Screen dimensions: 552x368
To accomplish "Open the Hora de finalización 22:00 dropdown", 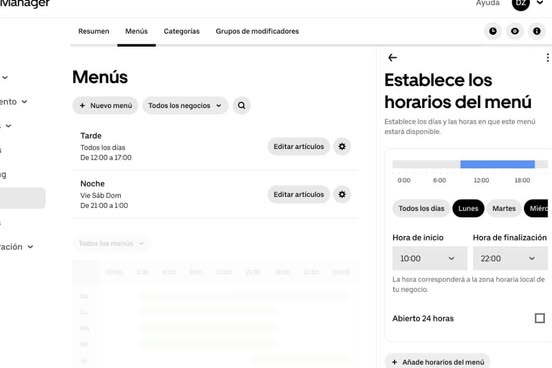I will coord(510,258).
